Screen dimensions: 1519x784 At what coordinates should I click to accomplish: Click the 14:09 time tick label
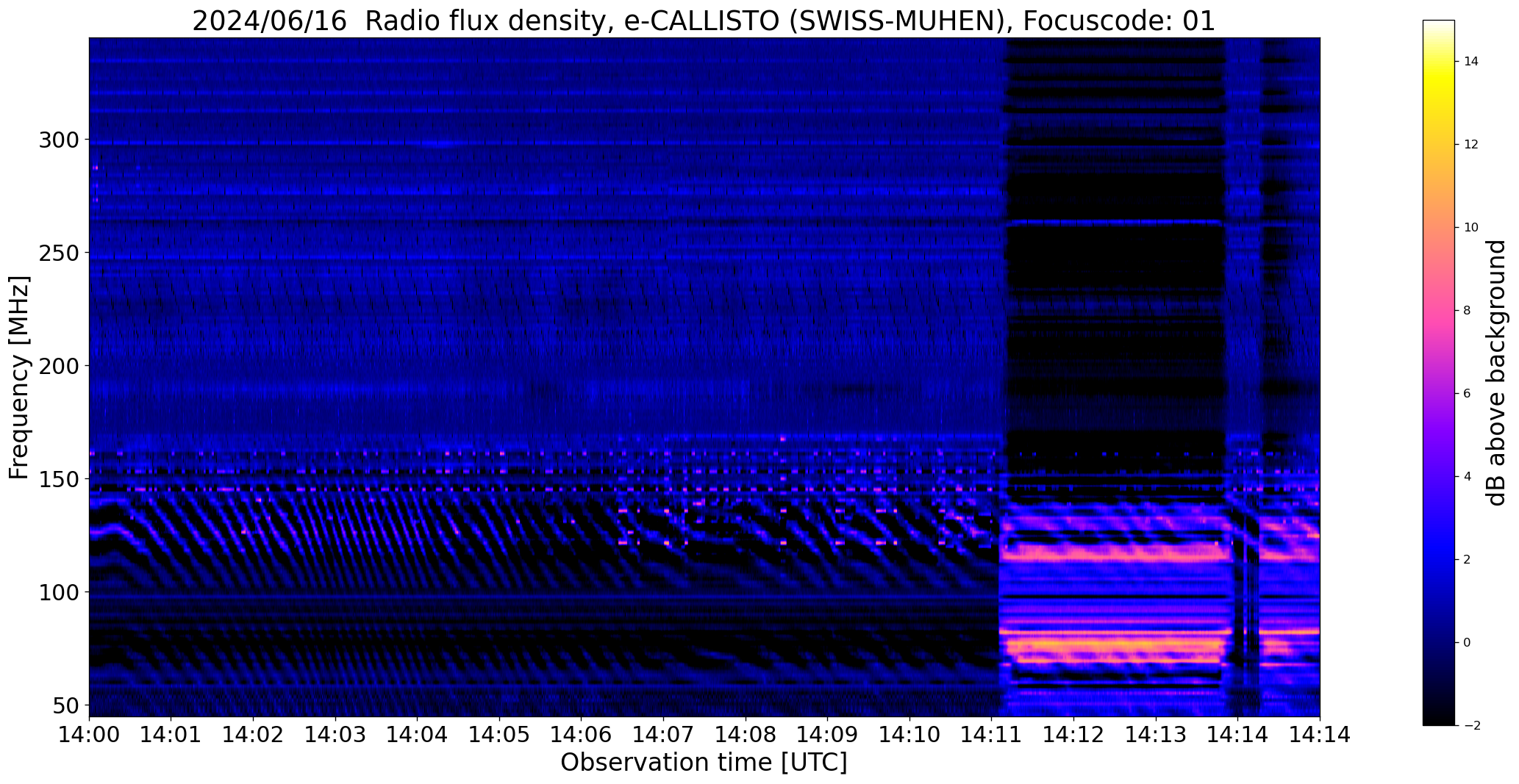[828, 735]
